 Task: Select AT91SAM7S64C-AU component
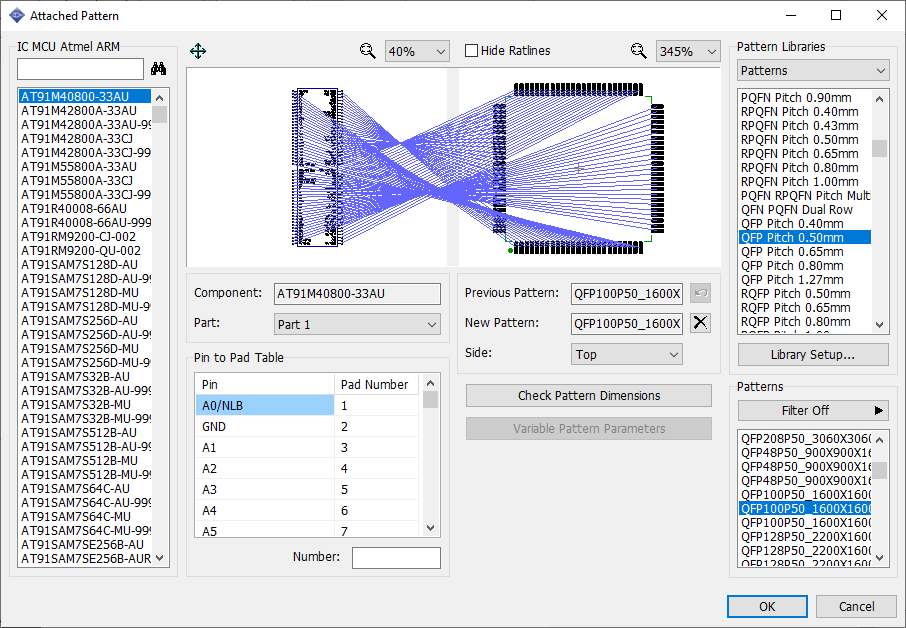coord(85,488)
